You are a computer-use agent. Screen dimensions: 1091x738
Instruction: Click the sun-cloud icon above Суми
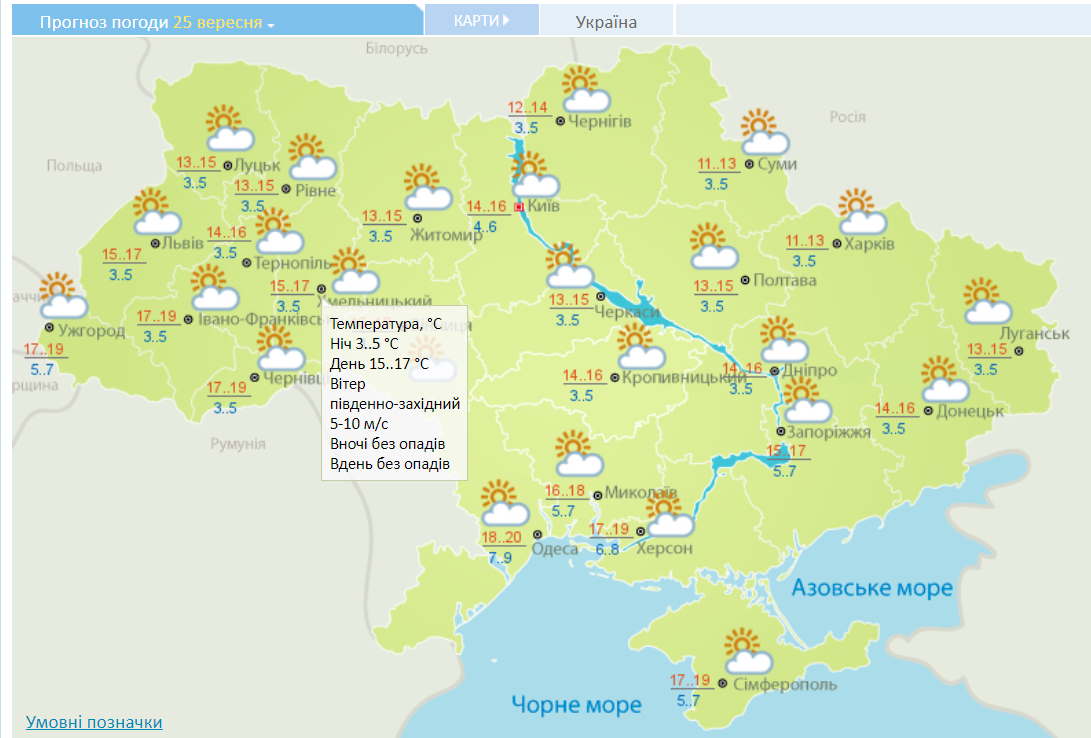(764, 131)
